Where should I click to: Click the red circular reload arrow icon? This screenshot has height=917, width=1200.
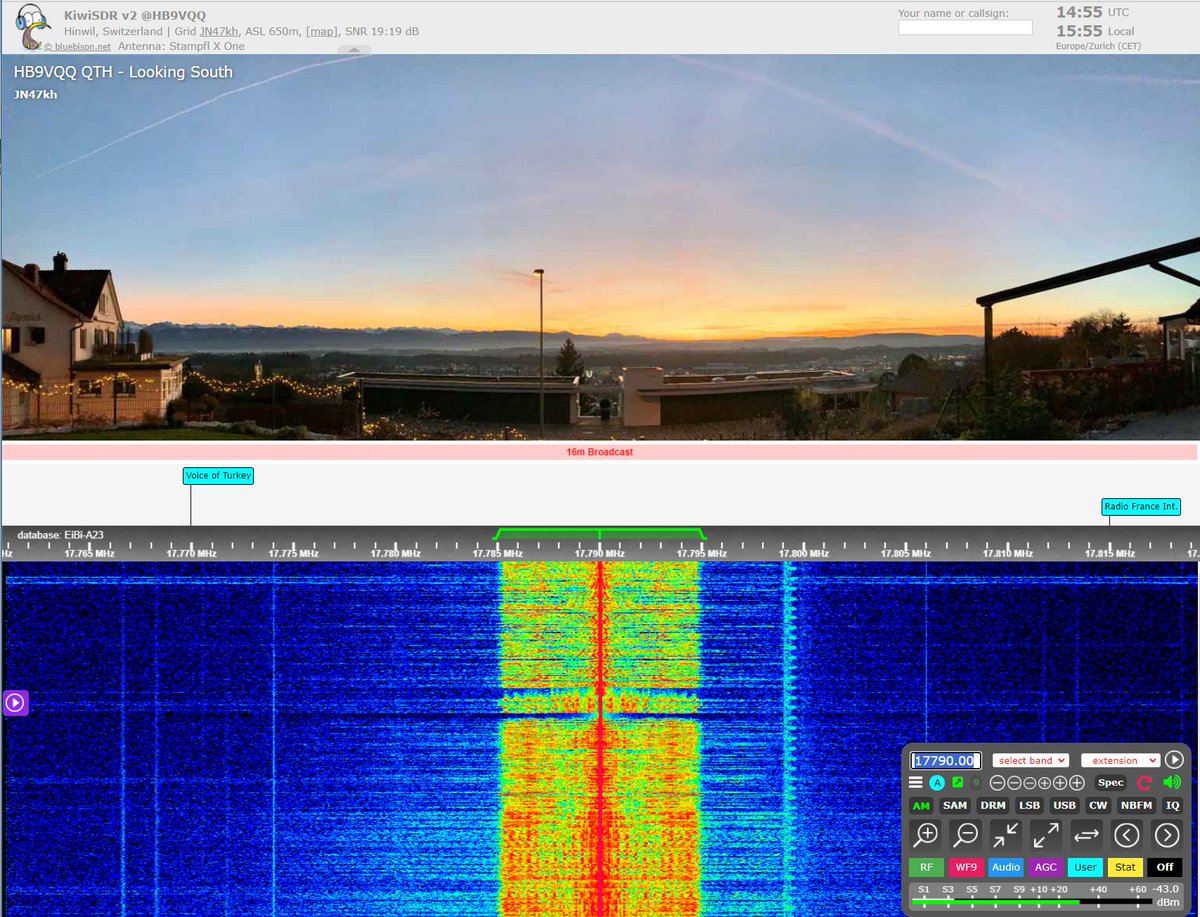(1145, 783)
